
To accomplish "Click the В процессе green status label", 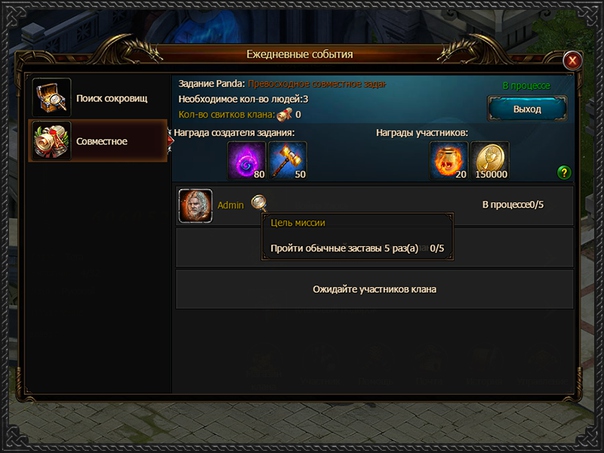I will coord(526,86).
